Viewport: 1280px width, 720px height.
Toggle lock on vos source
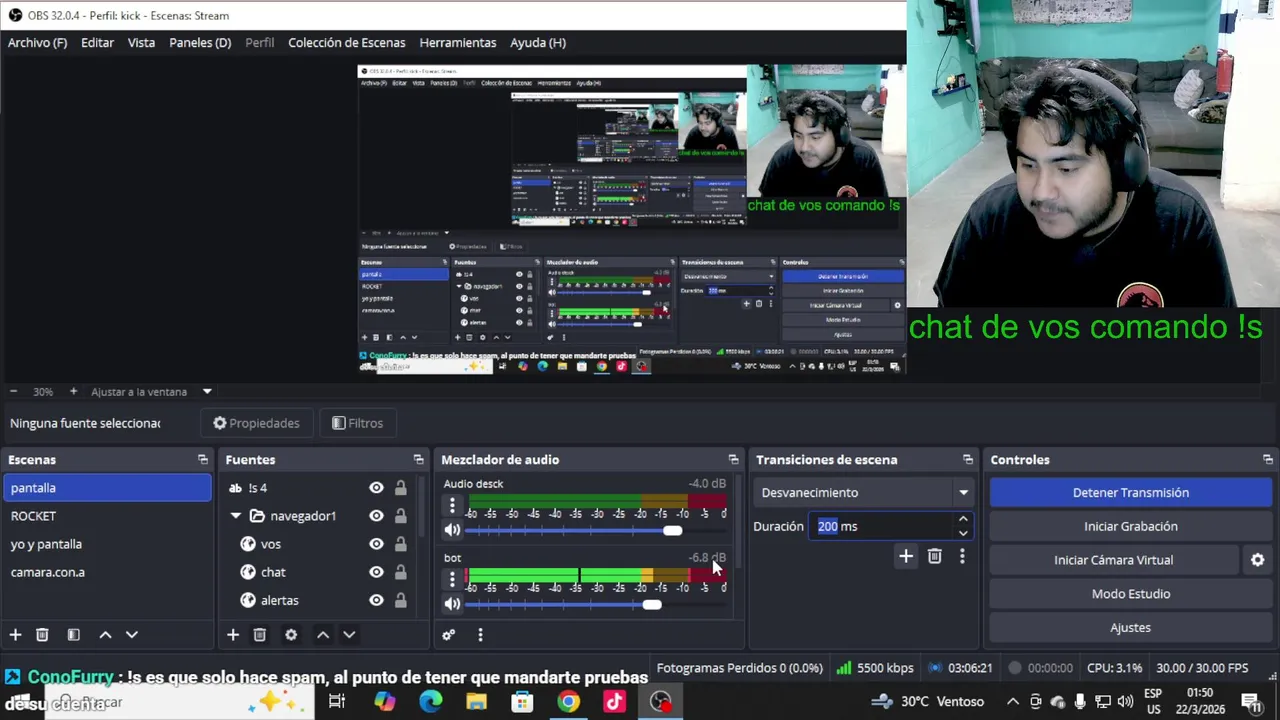(400, 544)
